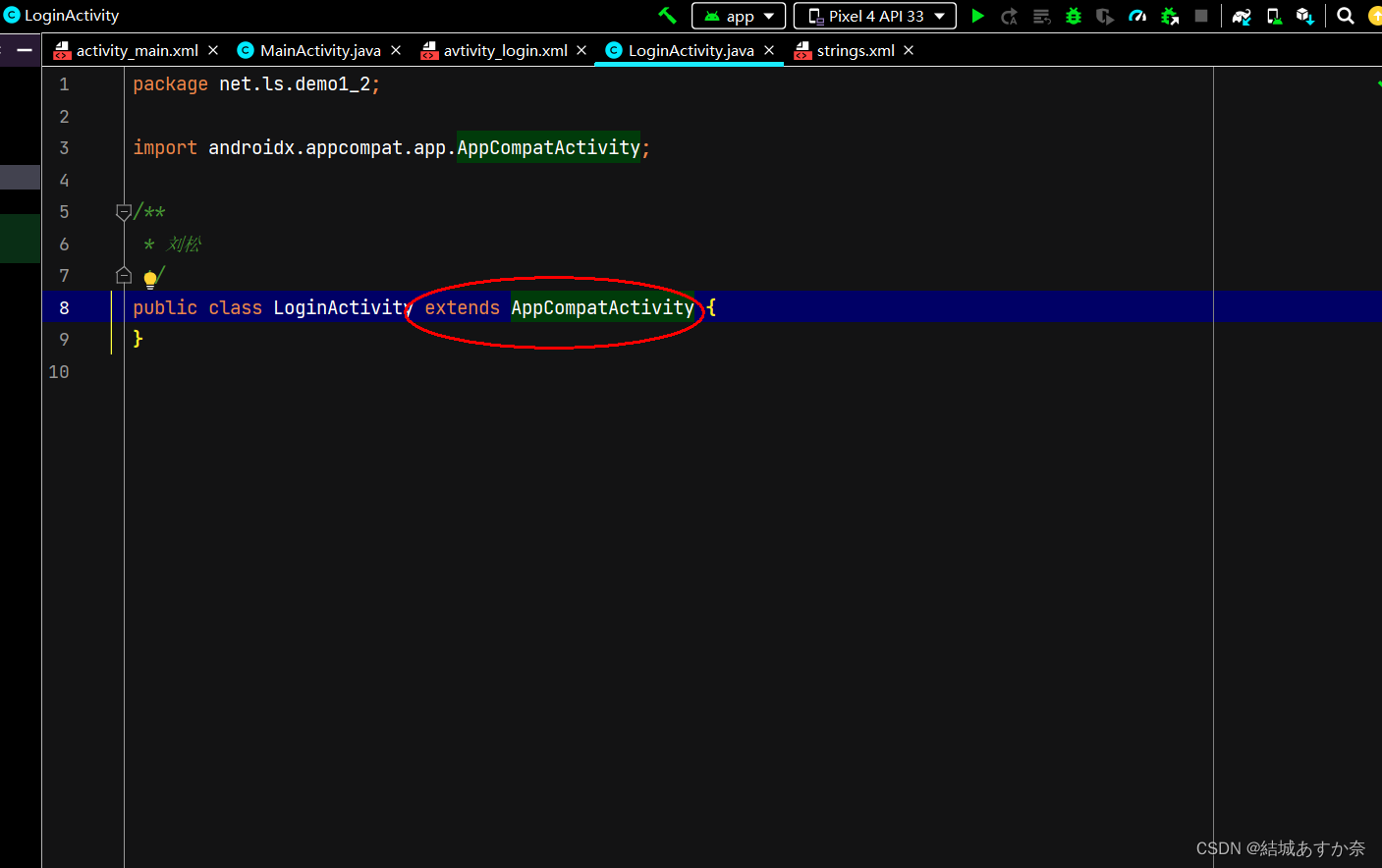Run the app with the green play button
The height and width of the screenshot is (868, 1382).
977,16
